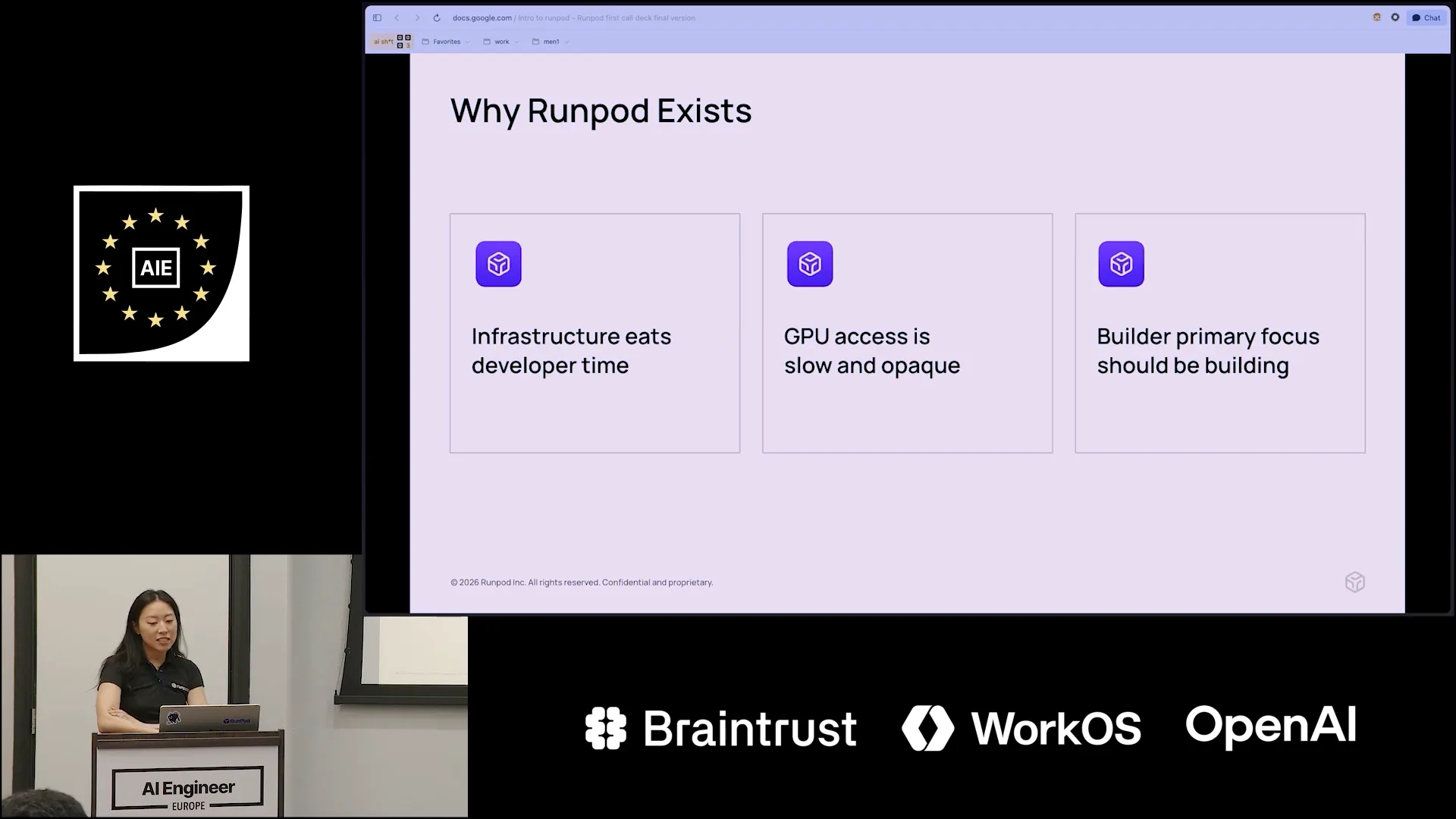
Task: Select the 'ai sh*t' tab group
Action: click(x=384, y=42)
